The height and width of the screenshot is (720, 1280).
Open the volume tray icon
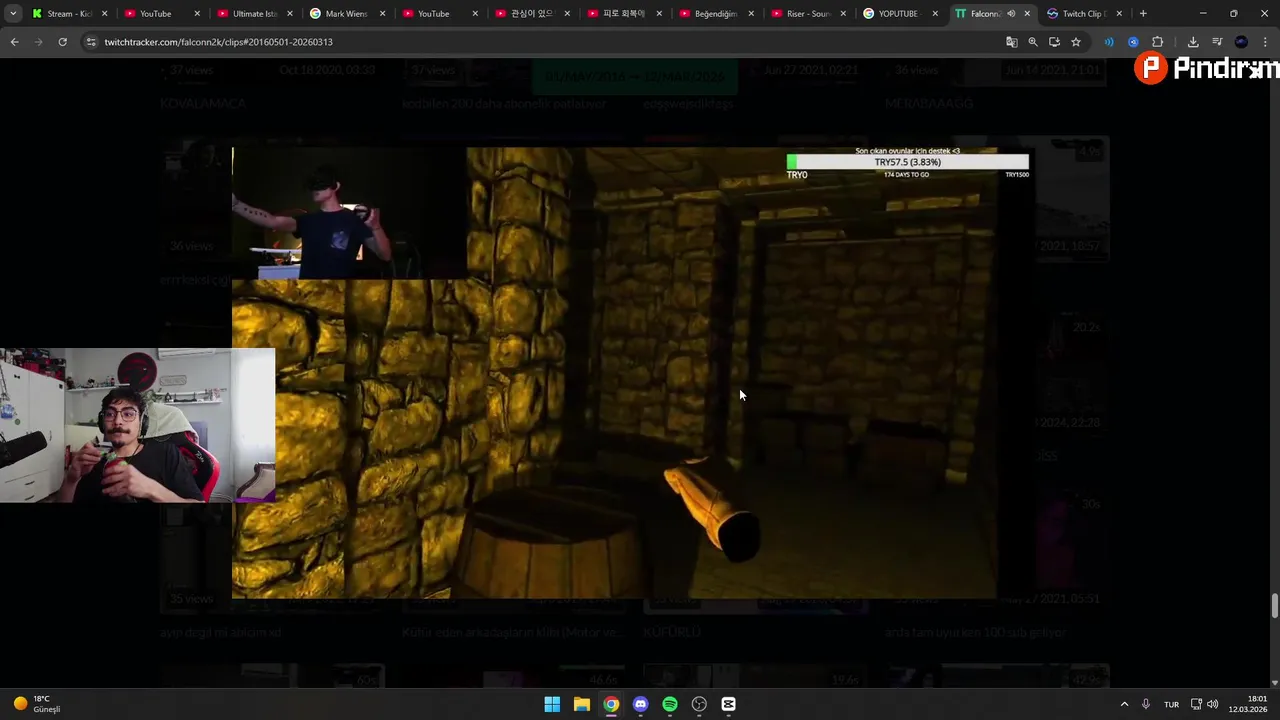[x=1212, y=704]
